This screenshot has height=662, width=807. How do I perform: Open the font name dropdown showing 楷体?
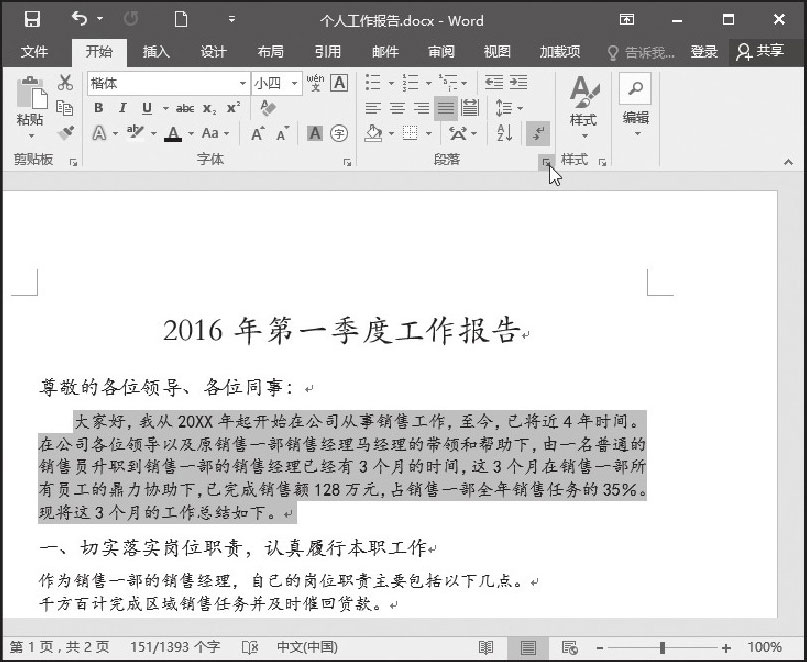242,83
